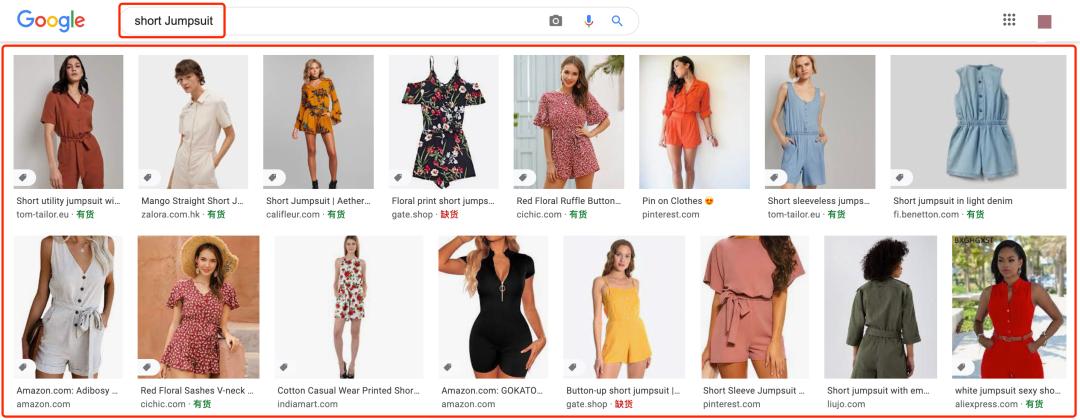The height and width of the screenshot is (420, 1080).
Task: Open the dark floral print jumpsuit image
Action: (x=444, y=122)
